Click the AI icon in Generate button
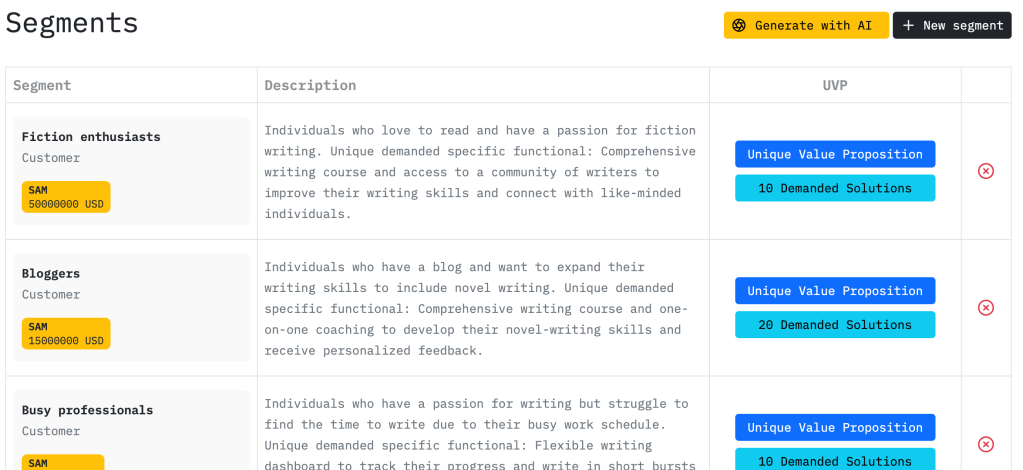This screenshot has width=1023, height=470. tap(739, 26)
